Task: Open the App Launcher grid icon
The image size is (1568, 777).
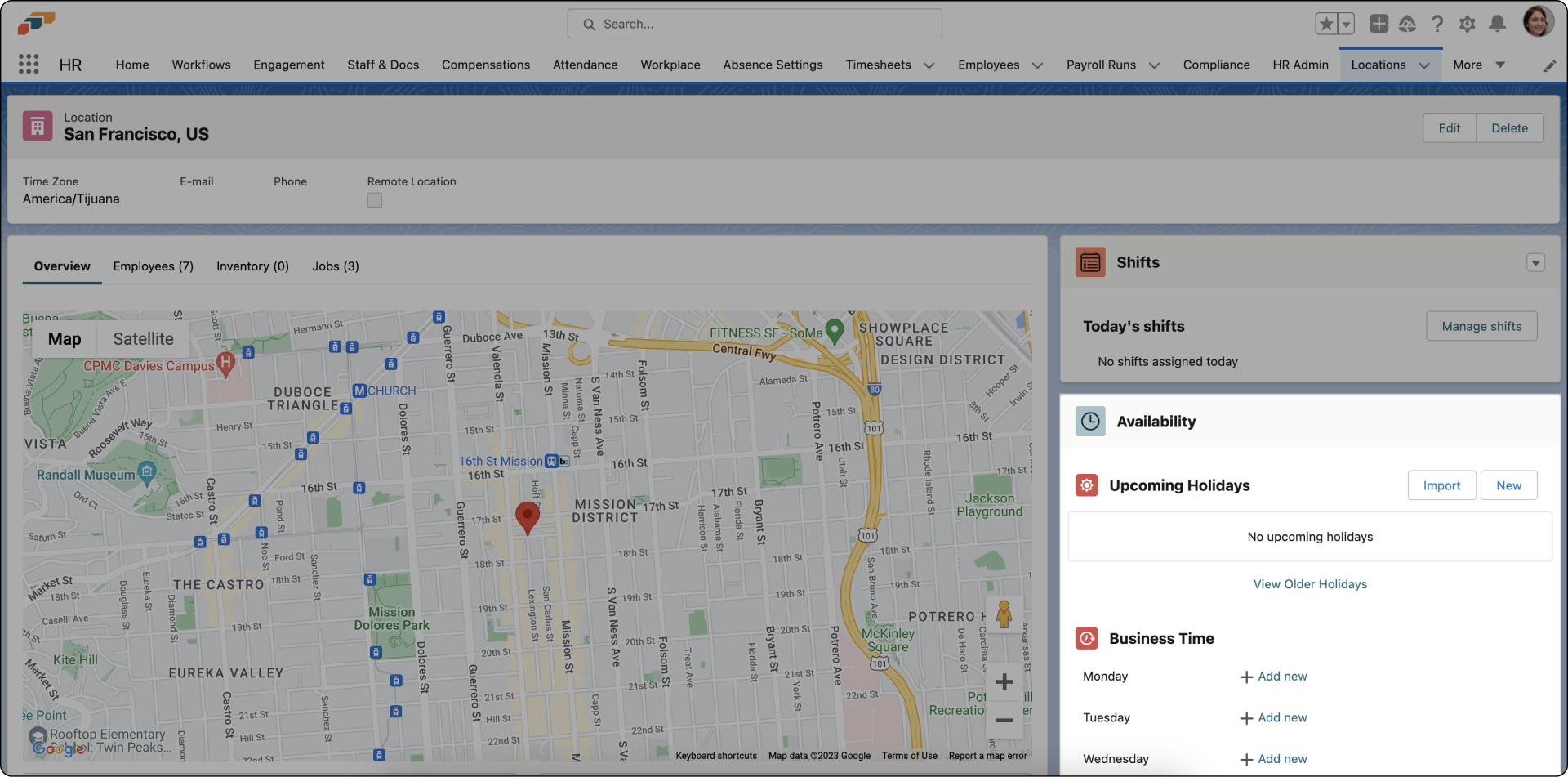Action: click(x=29, y=65)
